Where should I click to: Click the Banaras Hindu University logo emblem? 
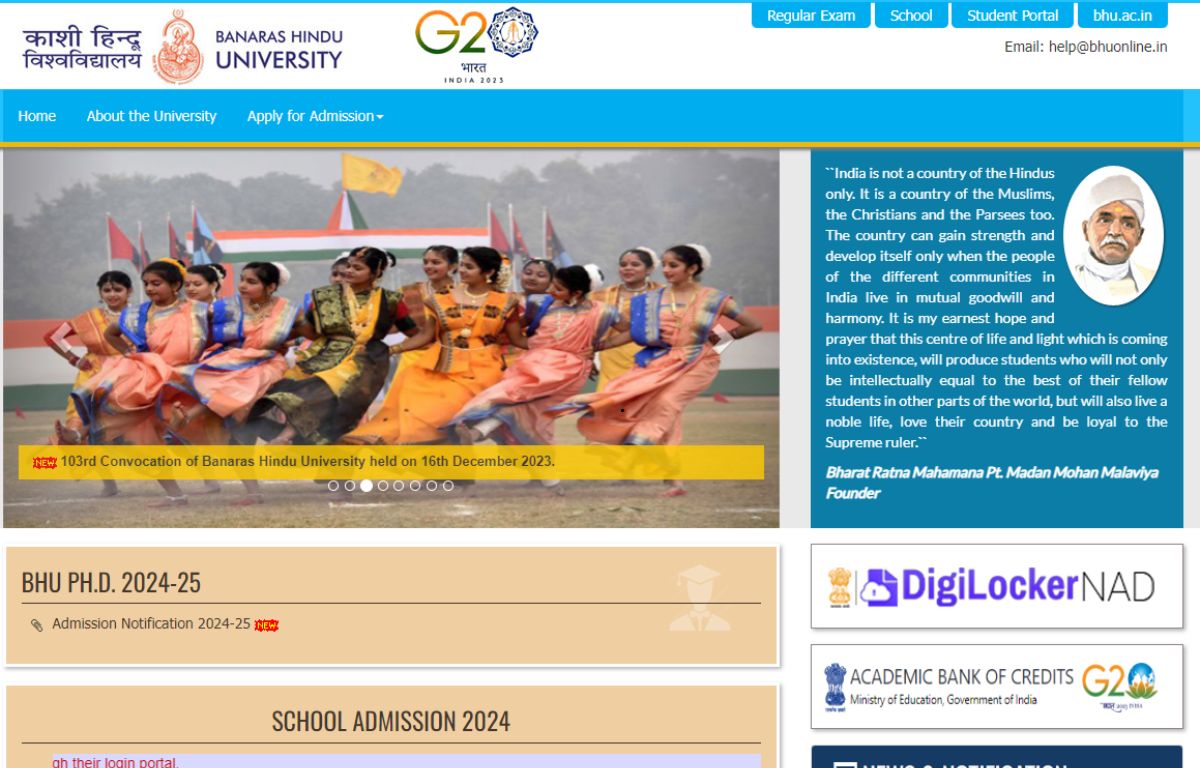tap(178, 46)
